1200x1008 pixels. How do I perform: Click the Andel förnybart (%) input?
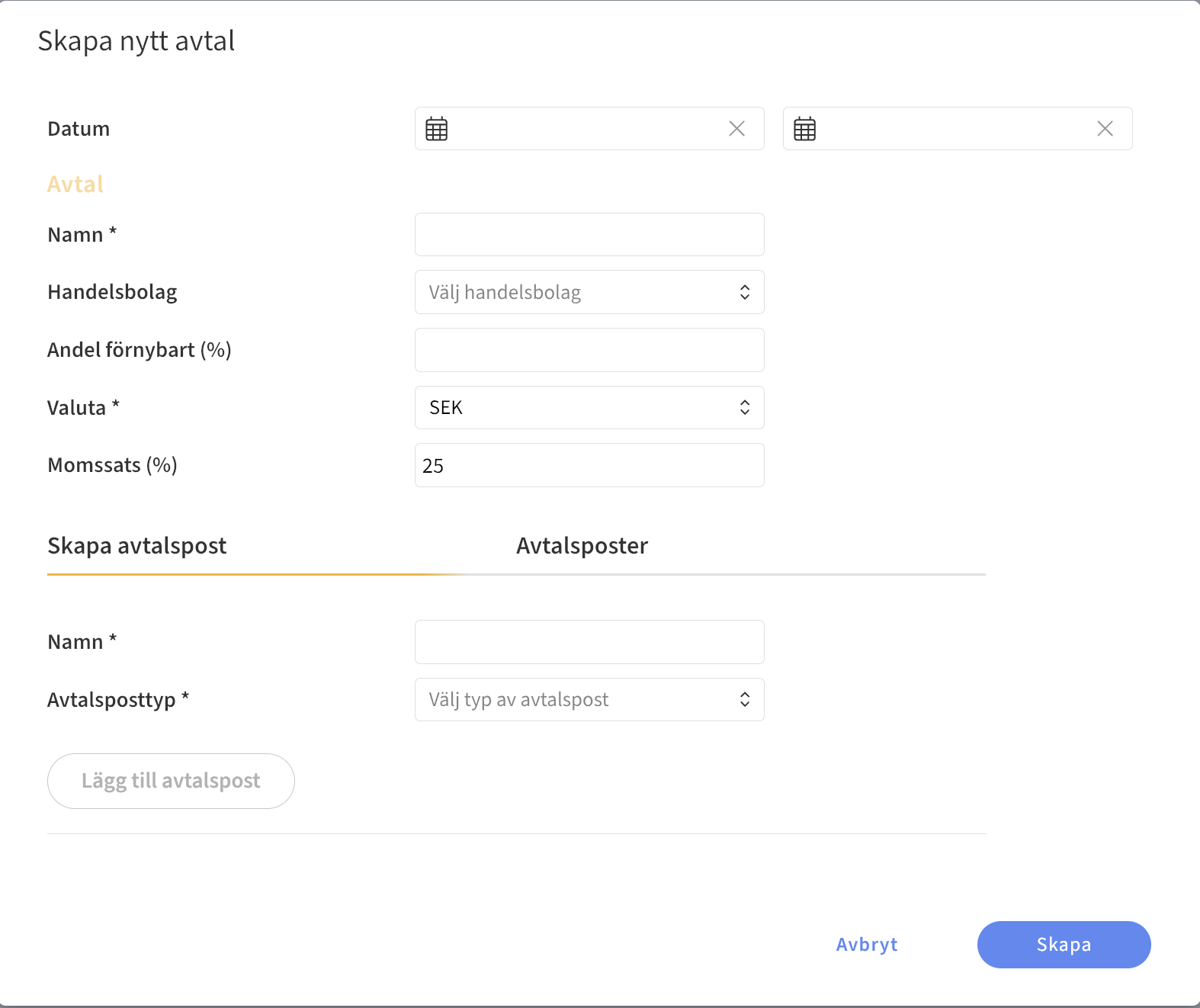[x=589, y=350]
